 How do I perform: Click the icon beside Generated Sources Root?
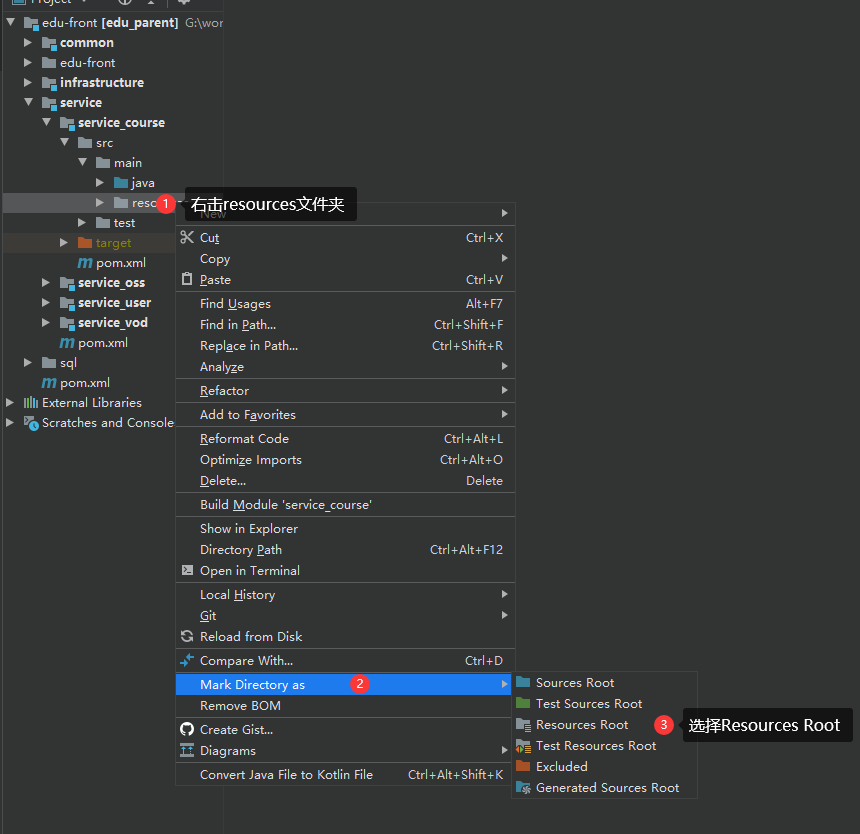click(x=525, y=787)
